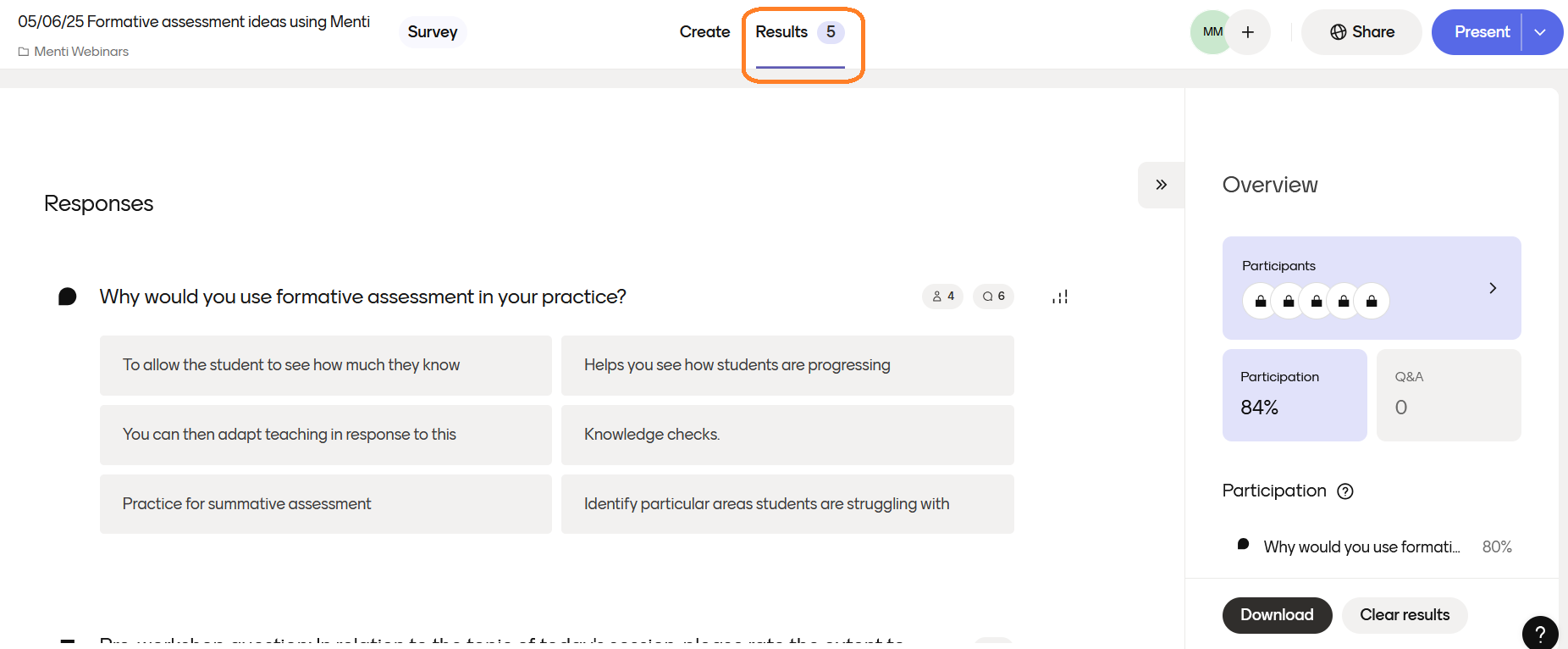The height and width of the screenshot is (649, 1568).
Task: Click the Participation help question mark icon
Action: click(x=1345, y=491)
